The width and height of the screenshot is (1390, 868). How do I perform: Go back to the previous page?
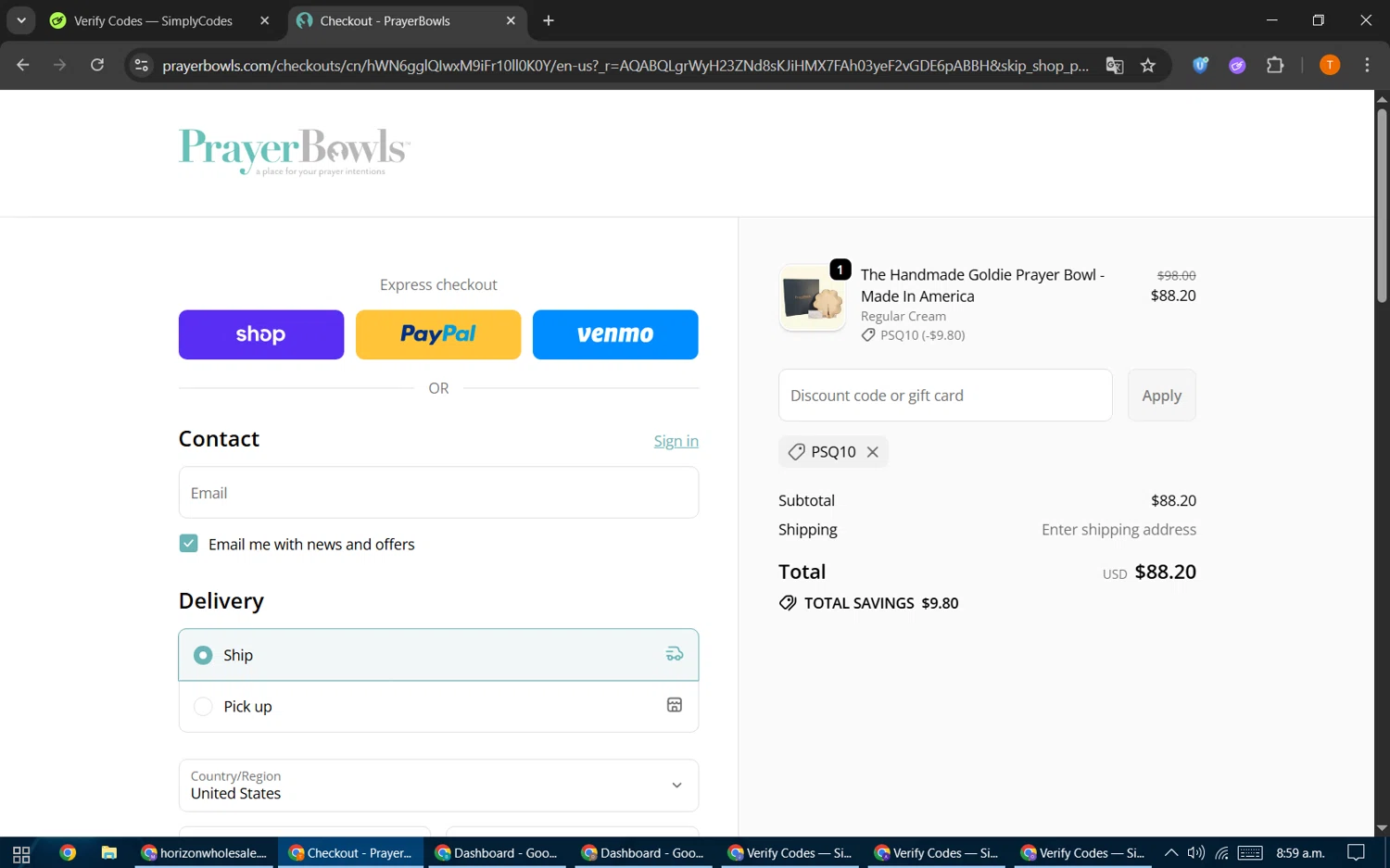(23, 65)
